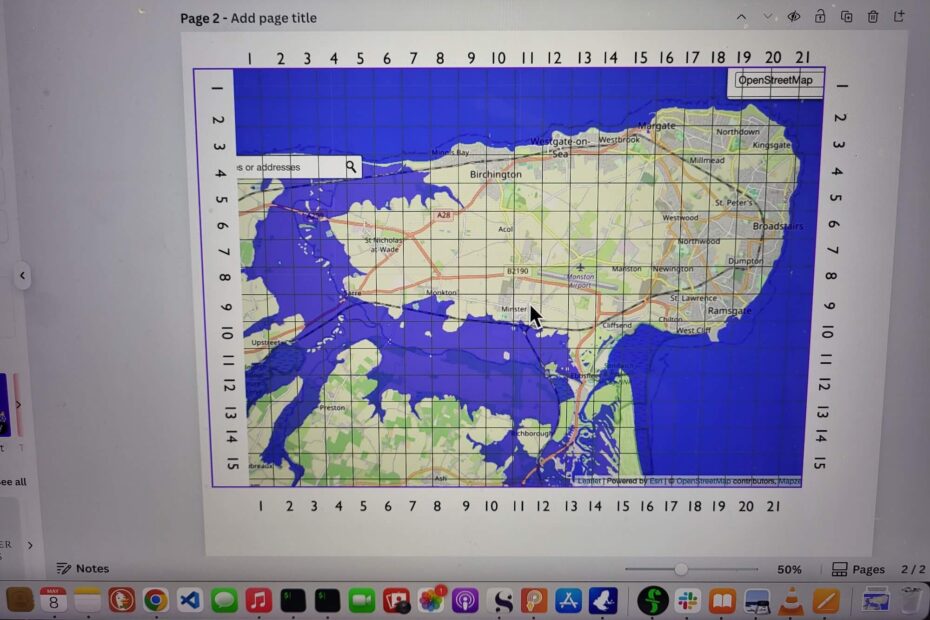This screenshot has width=930, height=620.
Task: Open the Notes panel icon
Action: click(x=63, y=568)
